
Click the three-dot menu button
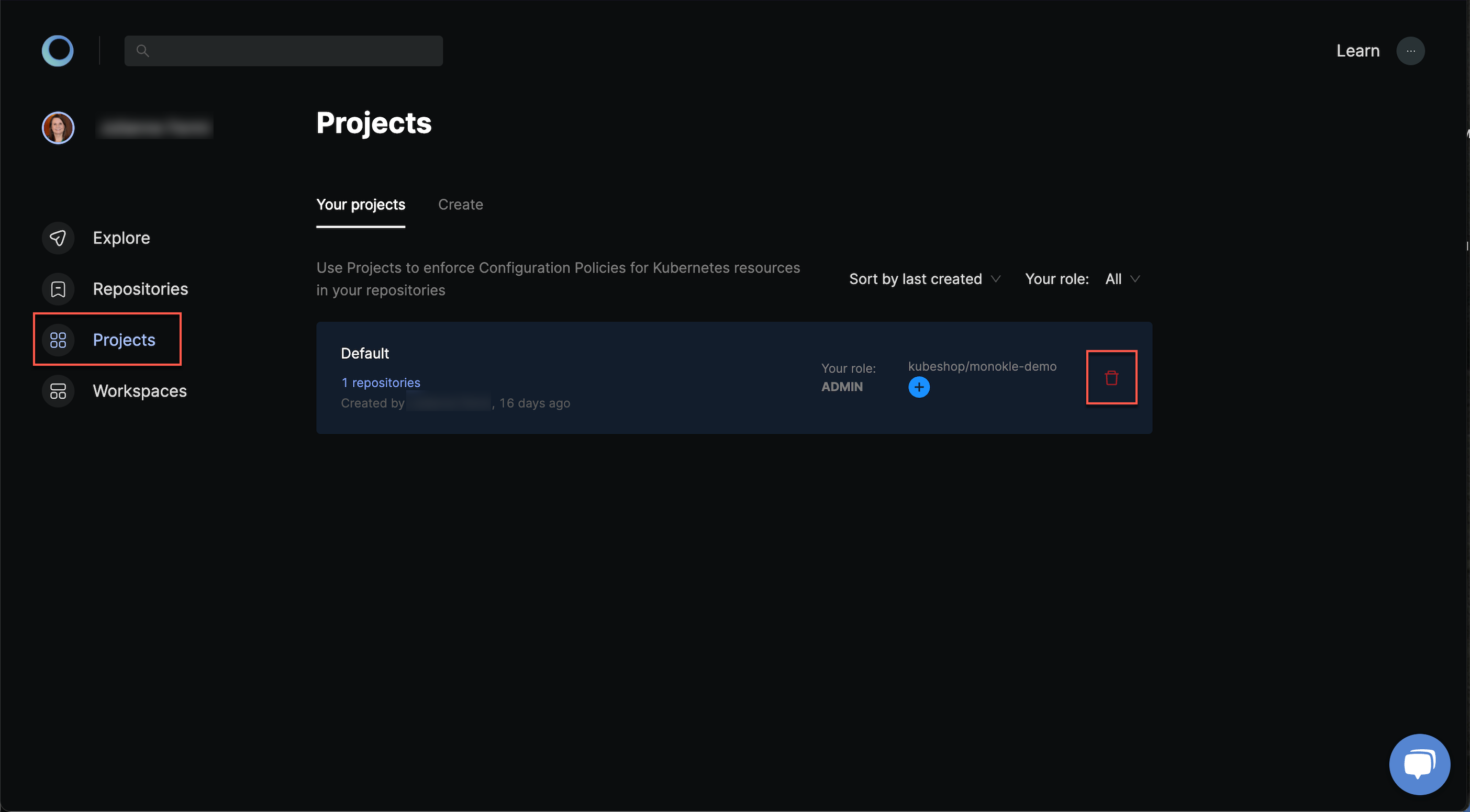[1410, 50]
